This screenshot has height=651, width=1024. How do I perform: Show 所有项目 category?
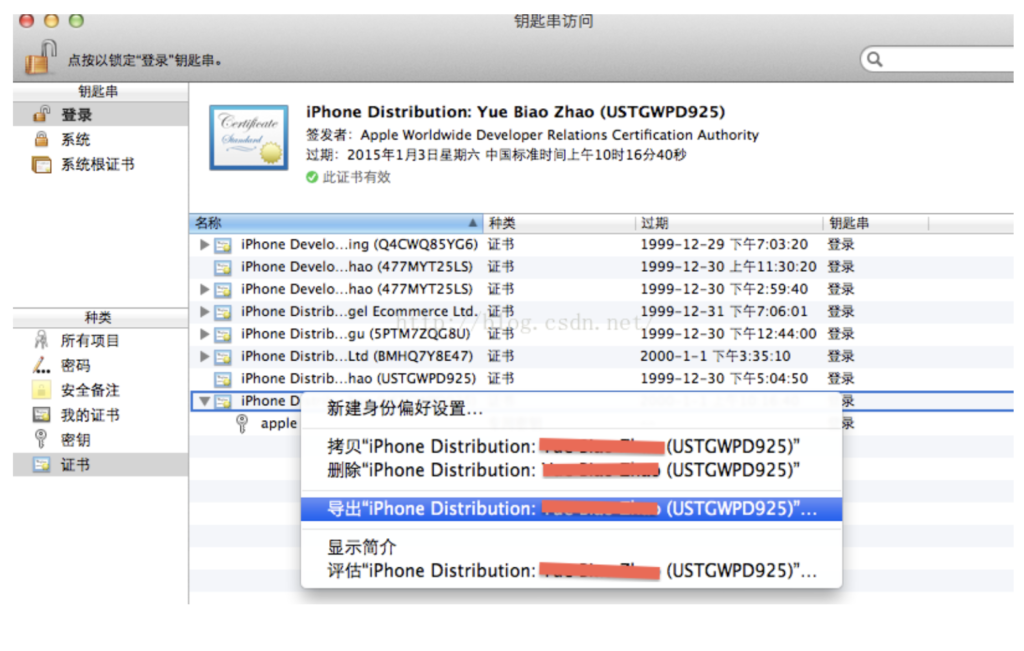point(101,341)
